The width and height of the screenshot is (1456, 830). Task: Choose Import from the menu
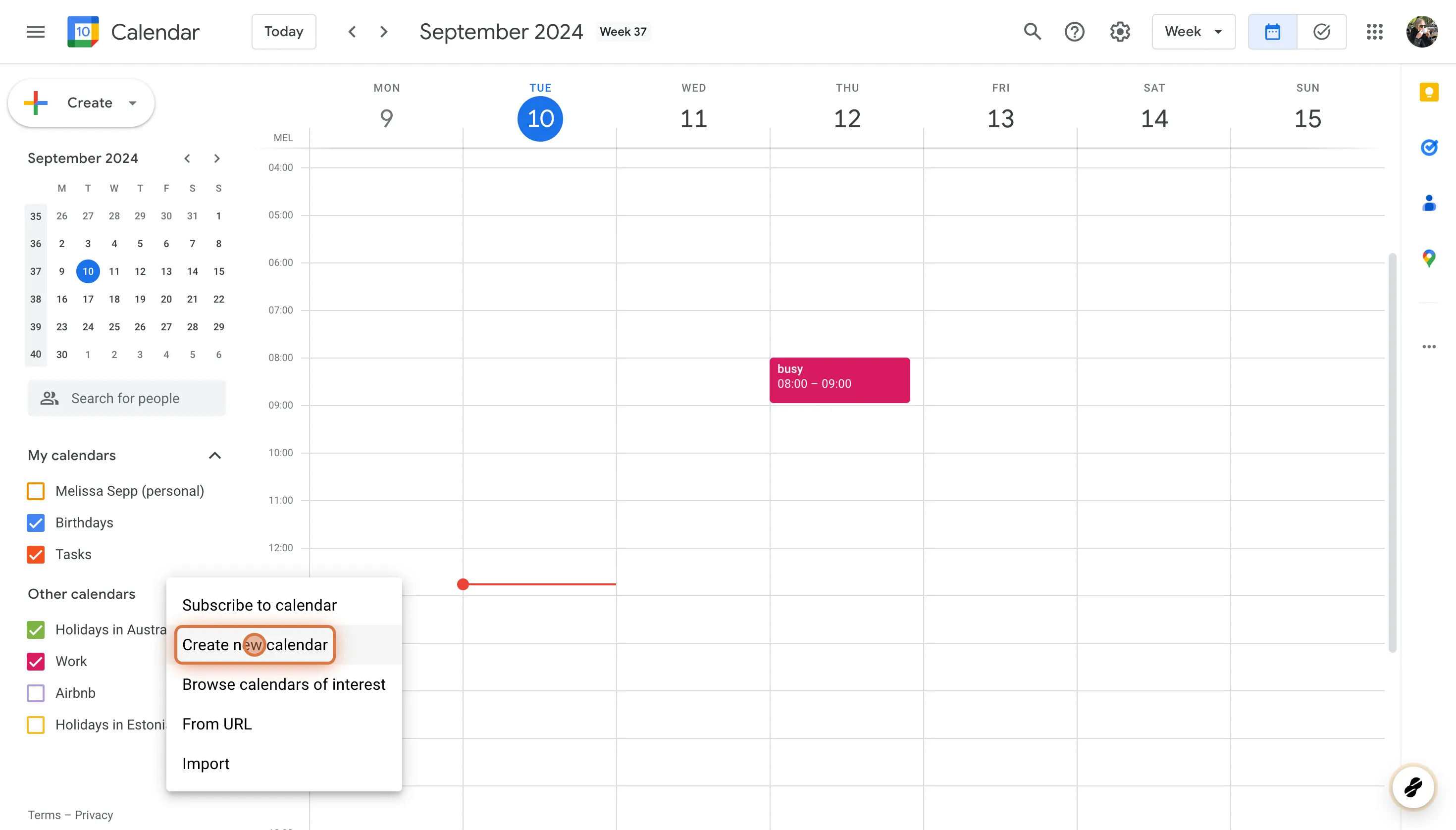coord(206,763)
